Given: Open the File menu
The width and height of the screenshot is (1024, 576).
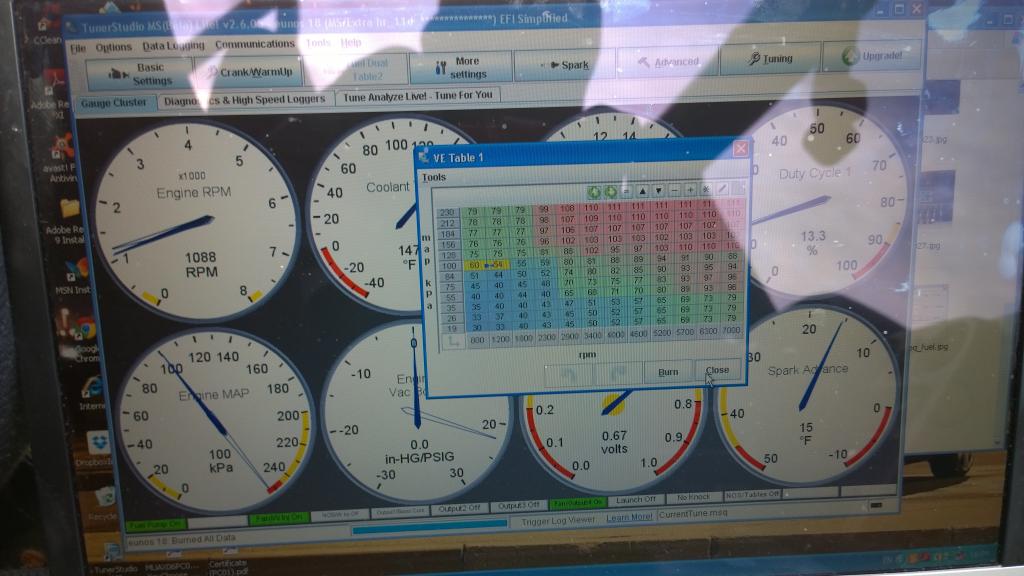Looking at the screenshot, I should [x=78, y=48].
